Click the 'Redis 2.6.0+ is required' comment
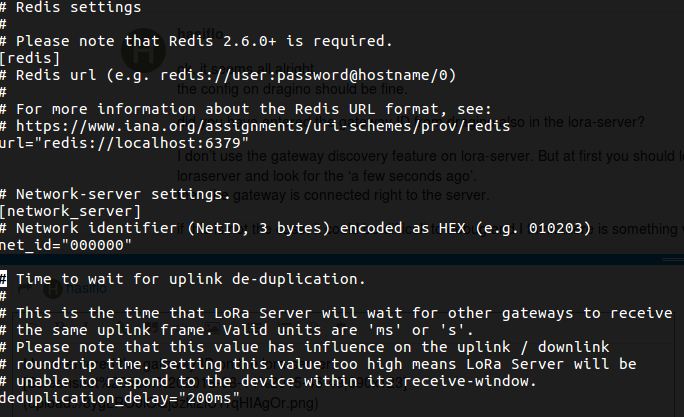The width and height of the screenshot is (684, 417). point(280,41)
